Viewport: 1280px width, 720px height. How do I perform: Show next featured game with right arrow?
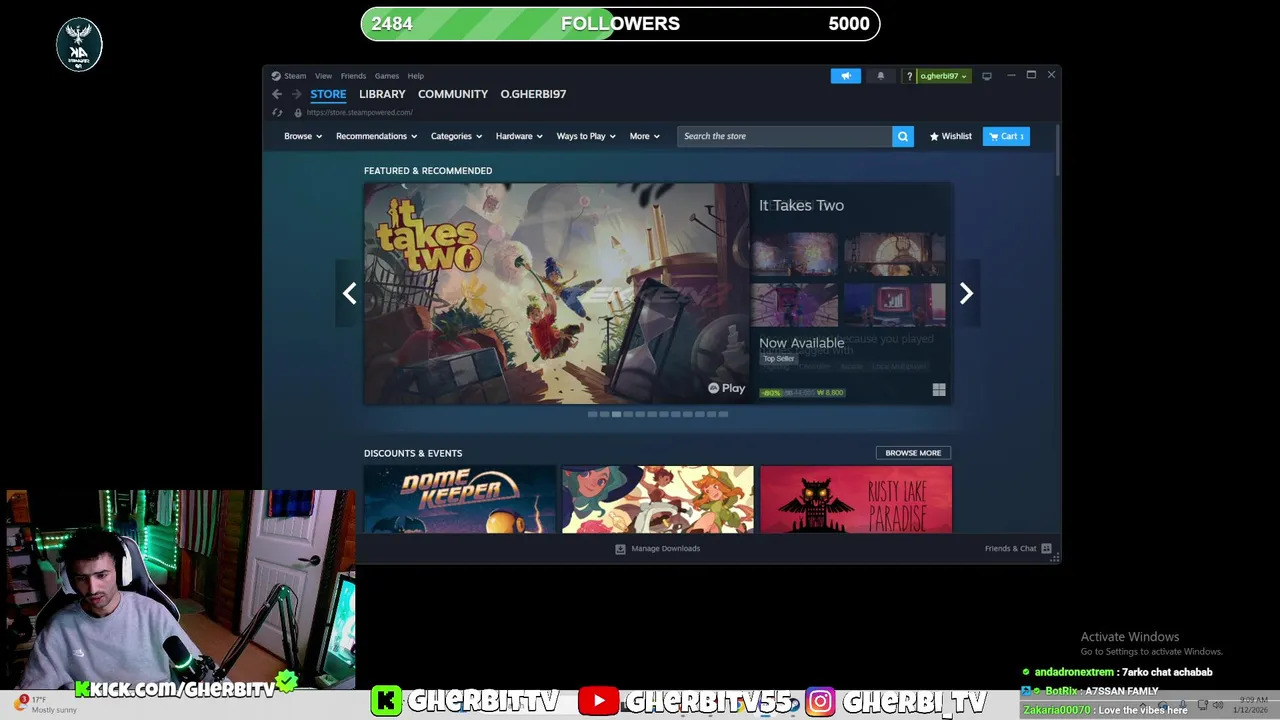click(966, 293)
